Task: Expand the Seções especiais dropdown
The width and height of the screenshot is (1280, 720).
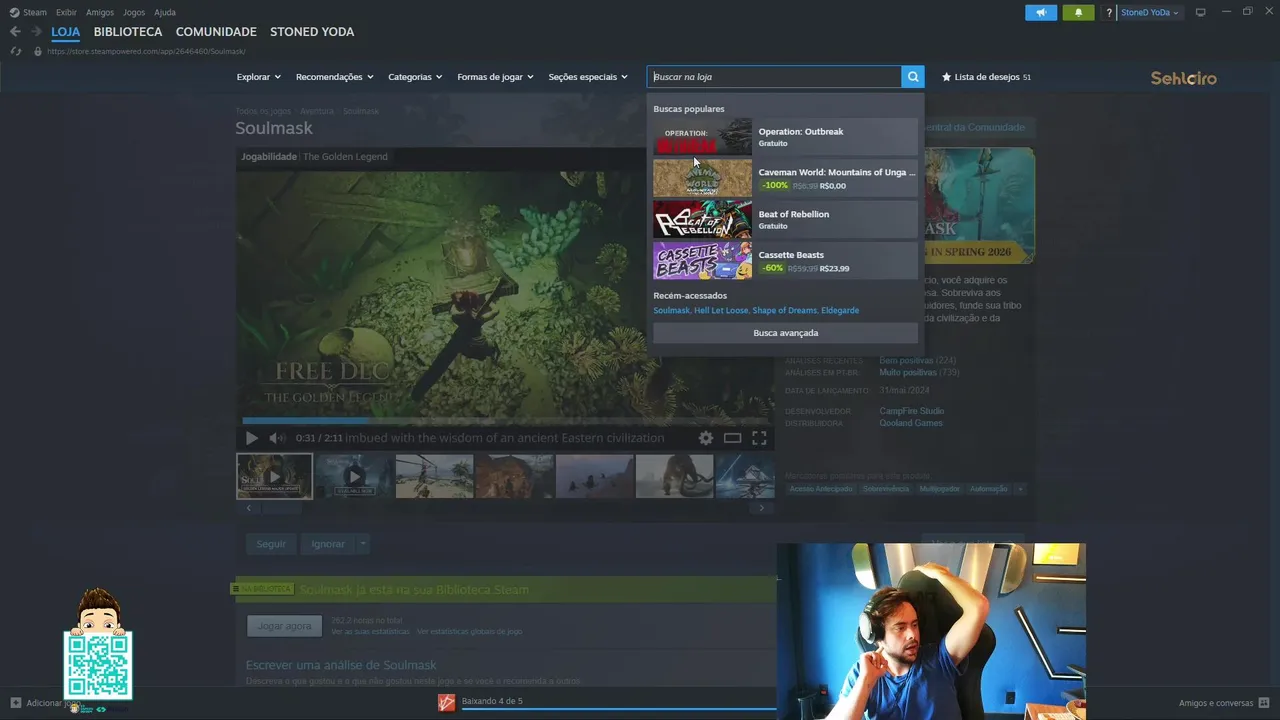Action: coord(588,77)
